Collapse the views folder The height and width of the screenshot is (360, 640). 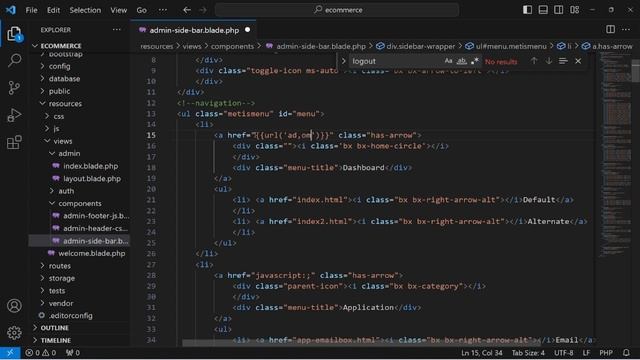click(x=62, y=141)
